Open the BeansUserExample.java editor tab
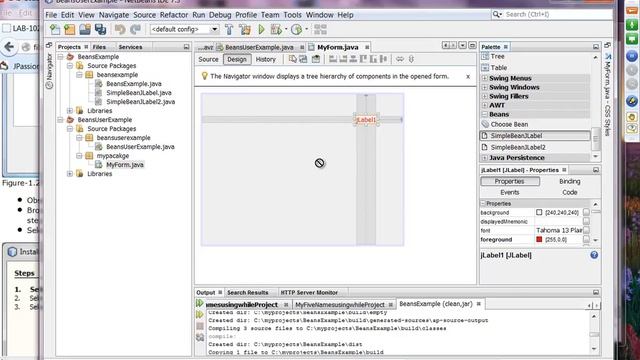640x360 pixels. click(259, 47)
